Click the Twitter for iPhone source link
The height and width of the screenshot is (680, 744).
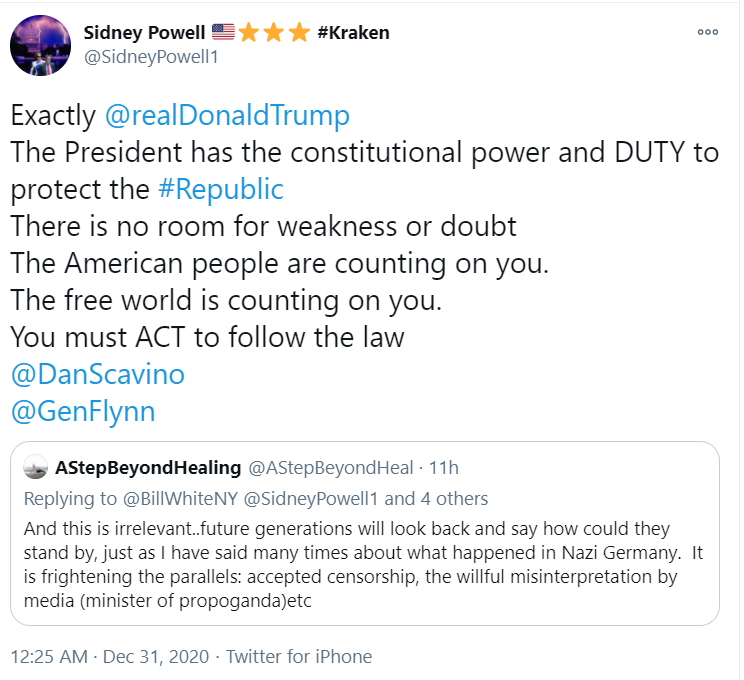(299, 657)
